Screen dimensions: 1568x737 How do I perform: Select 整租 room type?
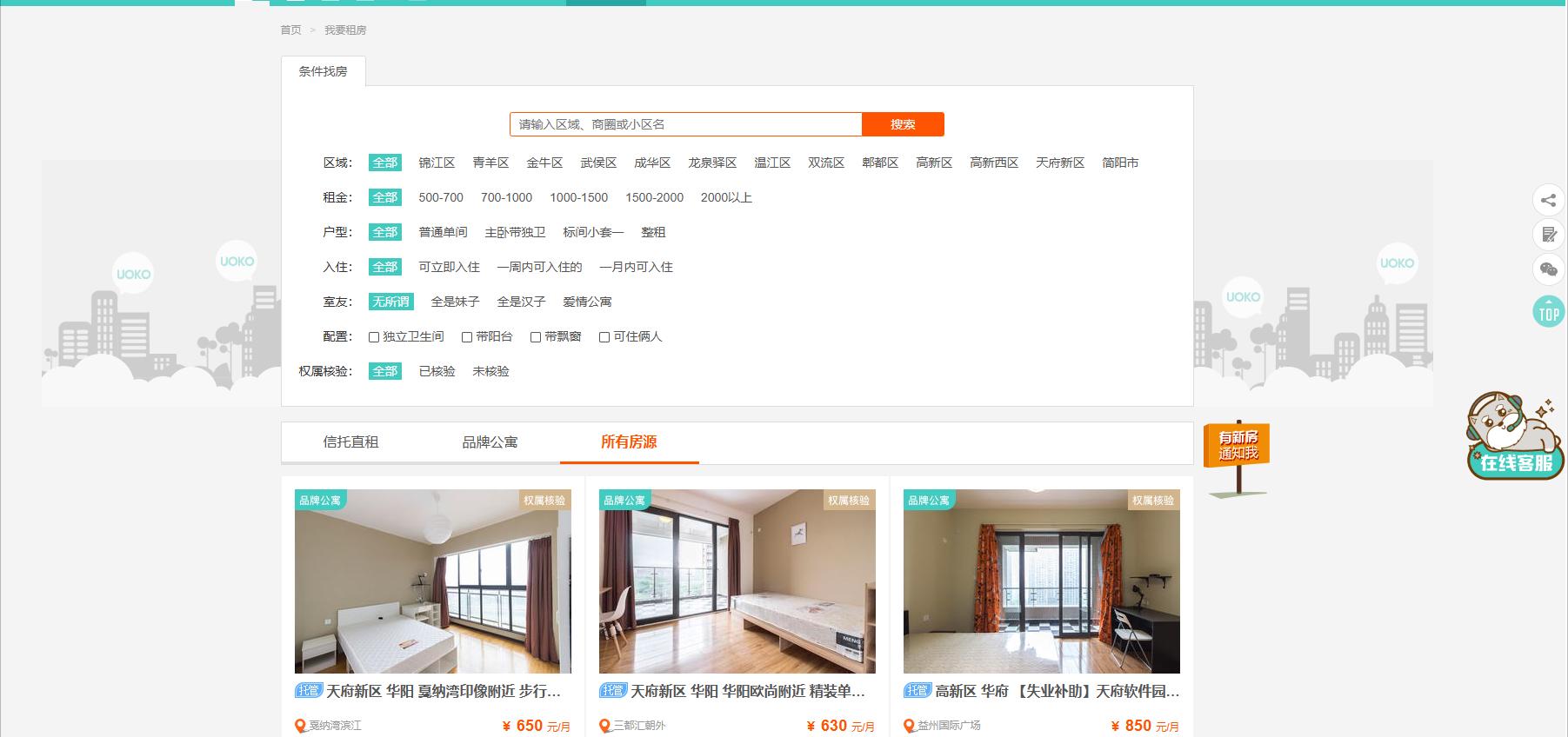point(653,232)
